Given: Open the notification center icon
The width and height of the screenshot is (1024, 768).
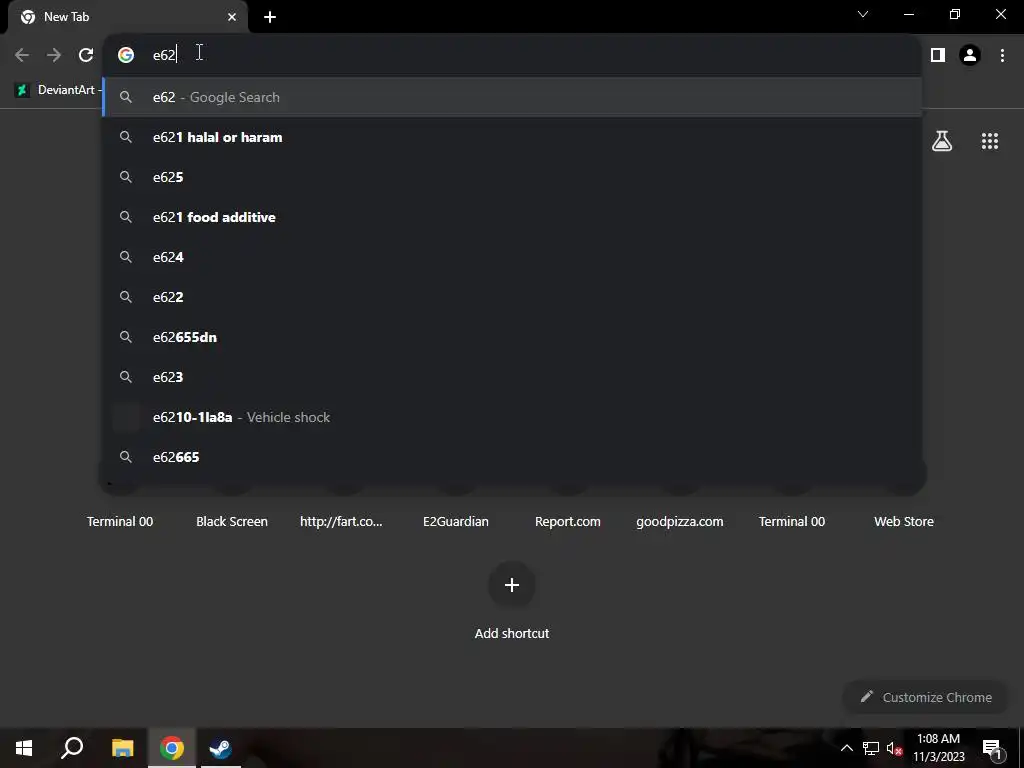Looking at the screenshot, I should 993,748.
